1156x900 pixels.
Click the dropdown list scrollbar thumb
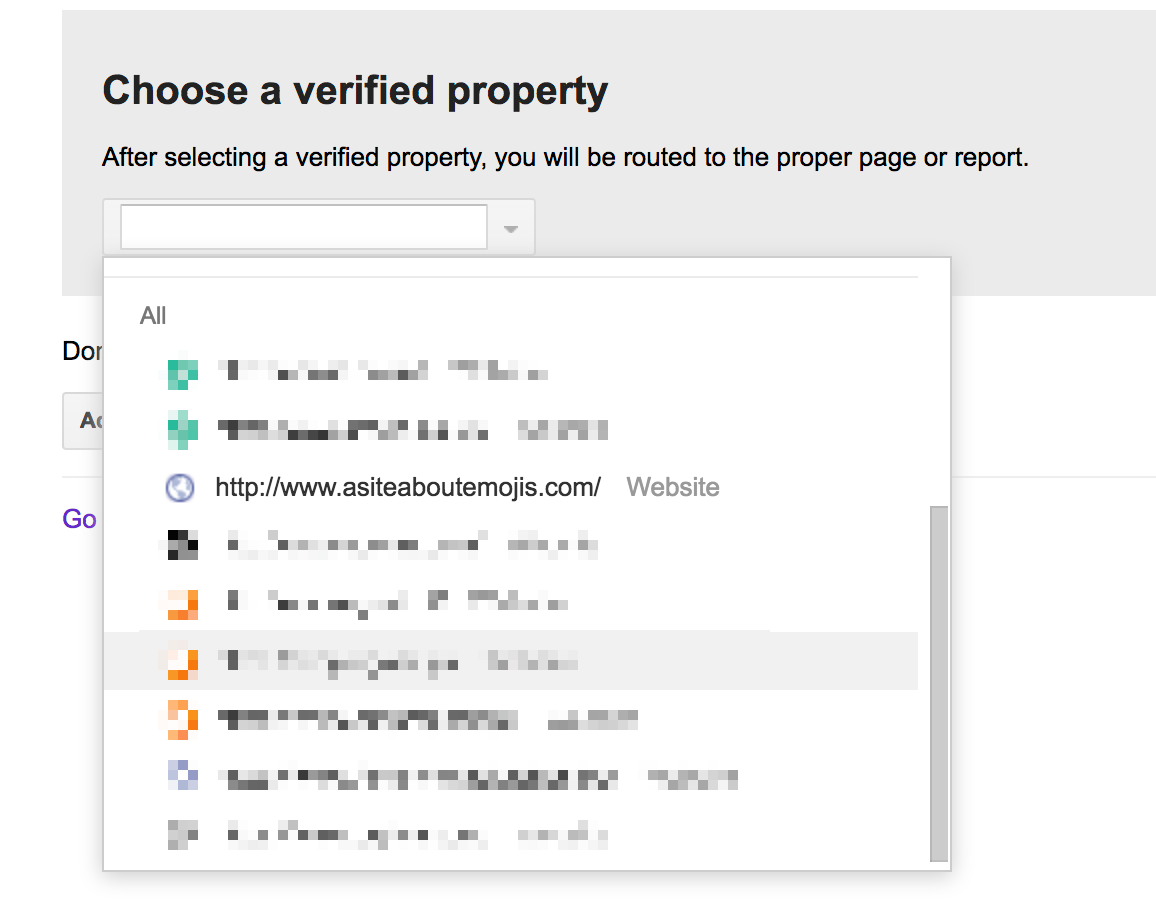click(938, 682)
